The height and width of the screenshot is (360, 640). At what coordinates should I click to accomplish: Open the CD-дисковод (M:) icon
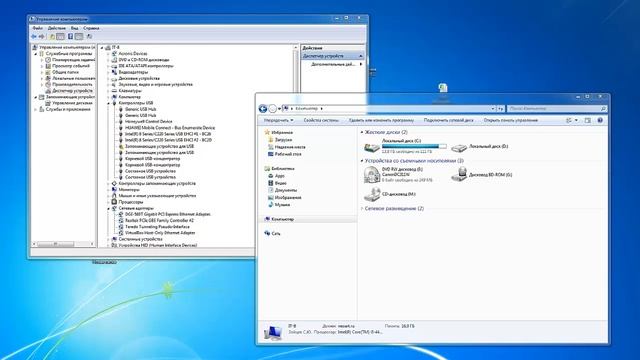[x=371, y=194]
